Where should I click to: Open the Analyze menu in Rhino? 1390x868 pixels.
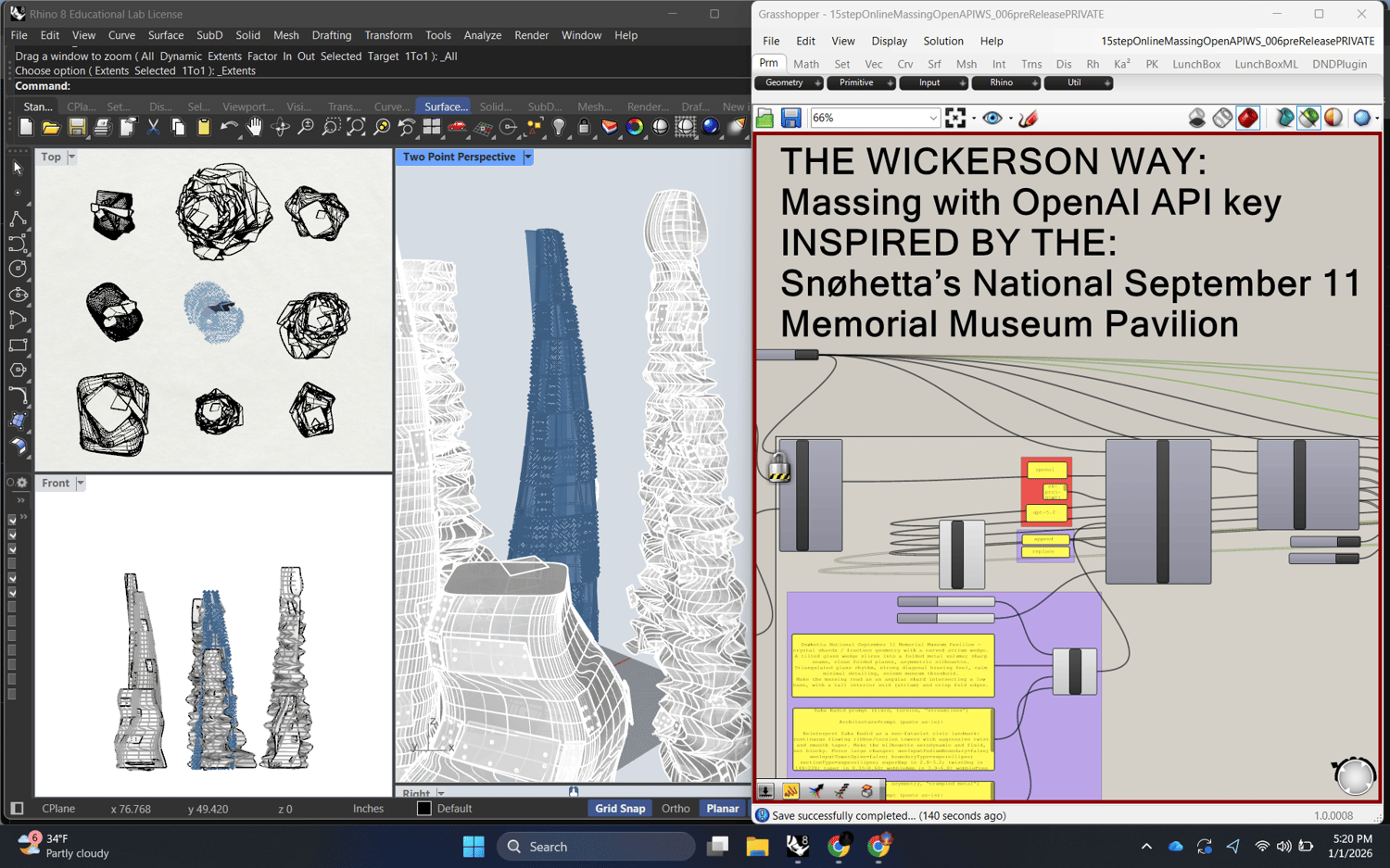pyautogui.click(x=482, y=35)
